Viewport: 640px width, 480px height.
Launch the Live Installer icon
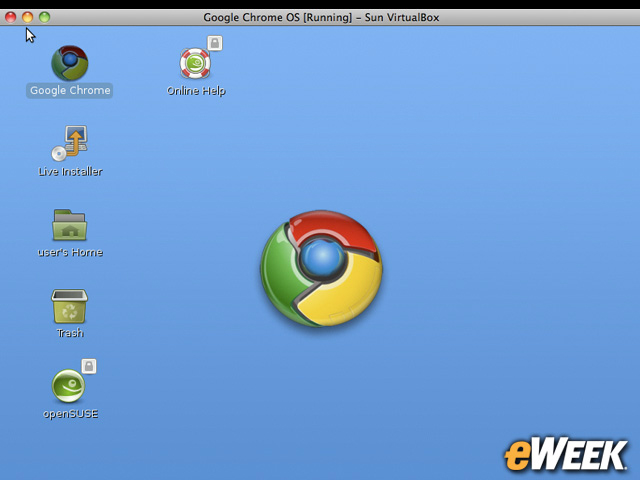pos(70,143)
